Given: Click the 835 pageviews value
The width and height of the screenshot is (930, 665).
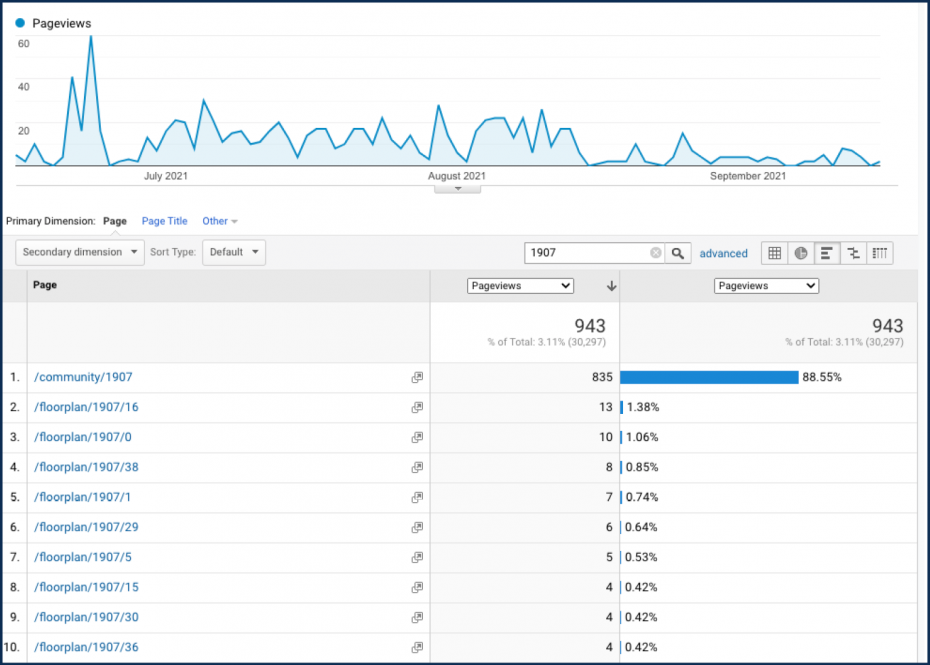Looking at the screenshot, I should coord(602,377).
